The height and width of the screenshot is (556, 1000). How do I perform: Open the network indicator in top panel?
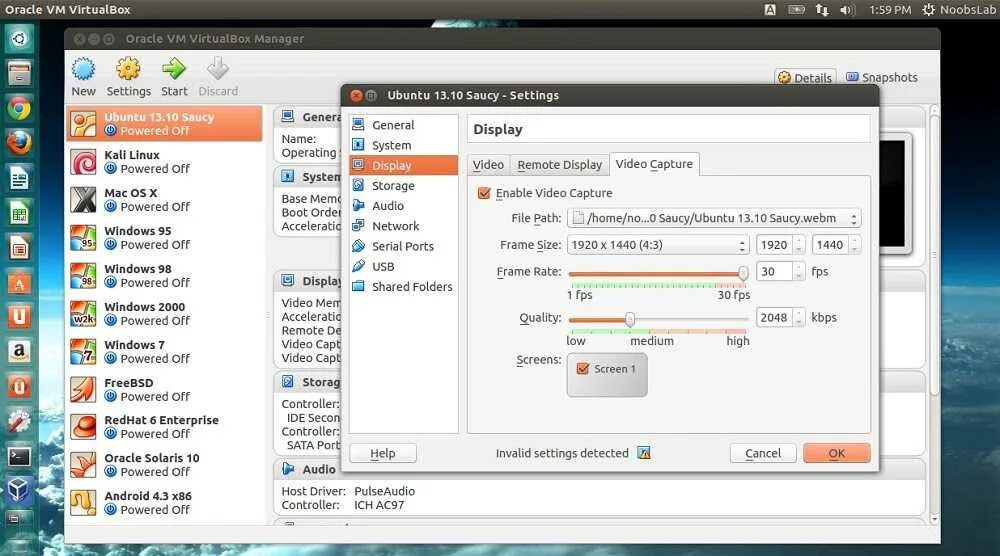click(x=822, y=10)
